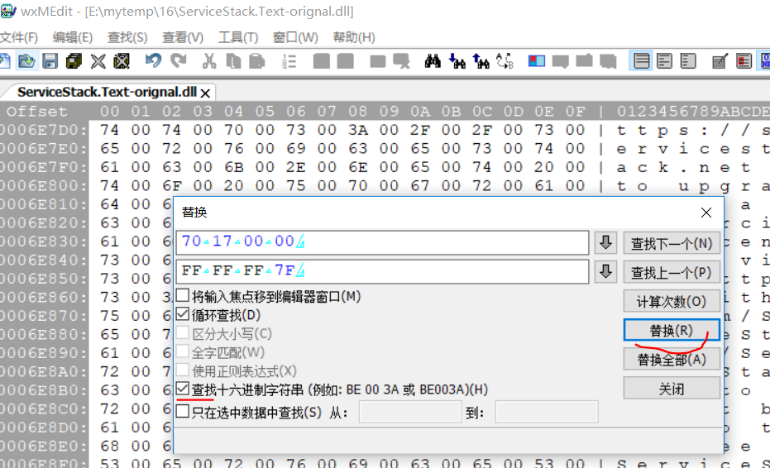Enable 将输入焦点移到编辑器窗口 checkbox
Image resolution: width=771 pixels, height=471 pixels.
pyautogui.click(x=182, y=297)
